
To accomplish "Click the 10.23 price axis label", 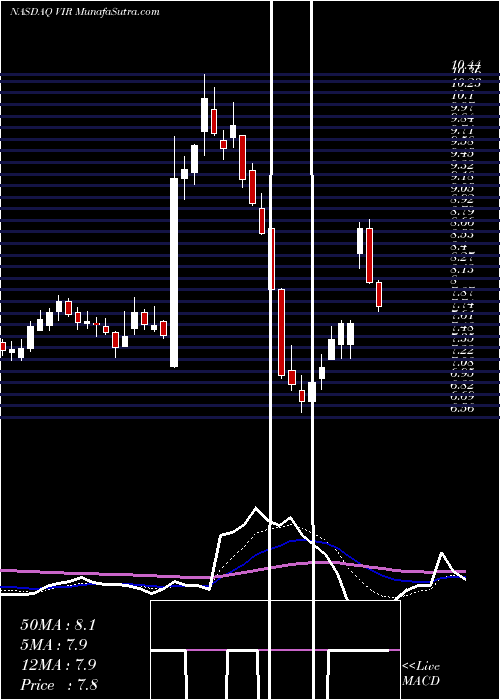I will tap(465, 83).
